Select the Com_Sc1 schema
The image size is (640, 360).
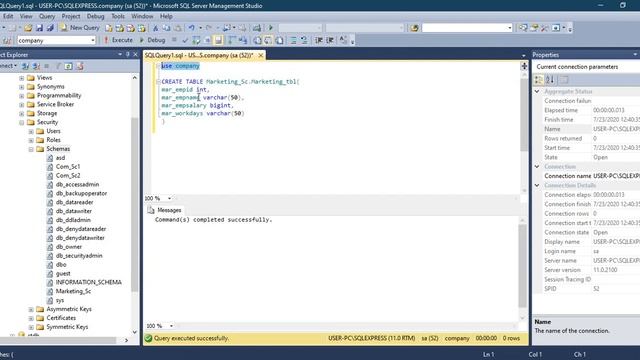point(68,167)
